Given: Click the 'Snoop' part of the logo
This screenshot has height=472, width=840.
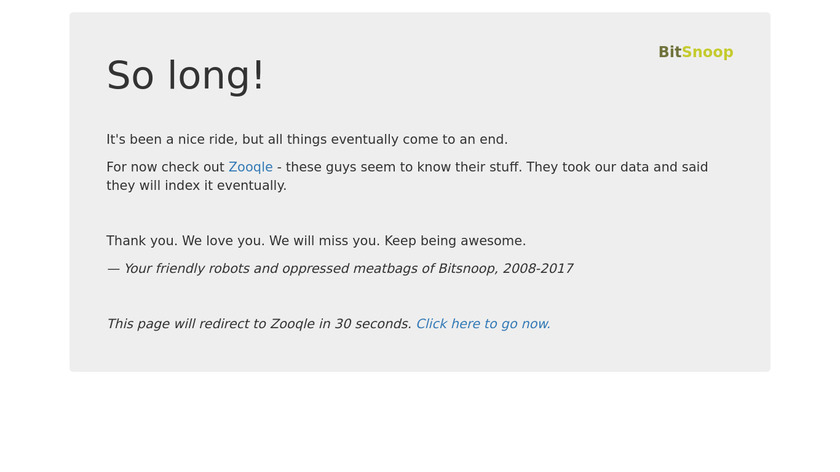Looking at the screenshot, I should point(707,52).
